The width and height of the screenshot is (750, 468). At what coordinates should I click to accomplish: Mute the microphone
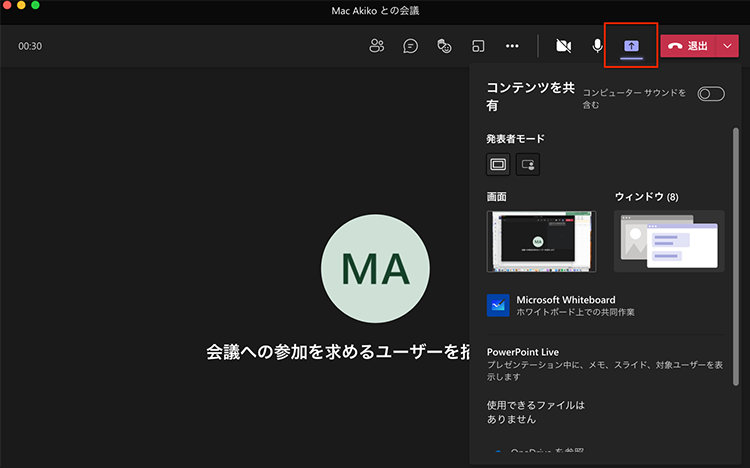pos(597,46)
